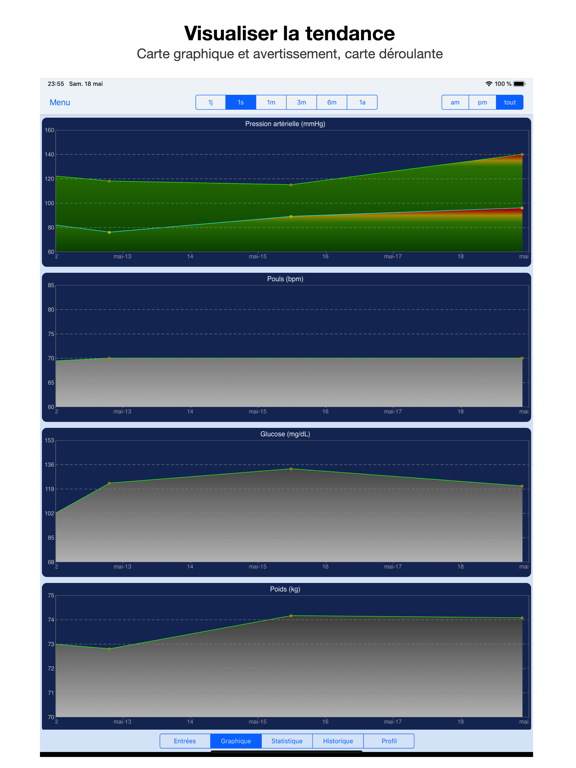
Task: Select the 3m time range
Action: click(x=301, y=102)
